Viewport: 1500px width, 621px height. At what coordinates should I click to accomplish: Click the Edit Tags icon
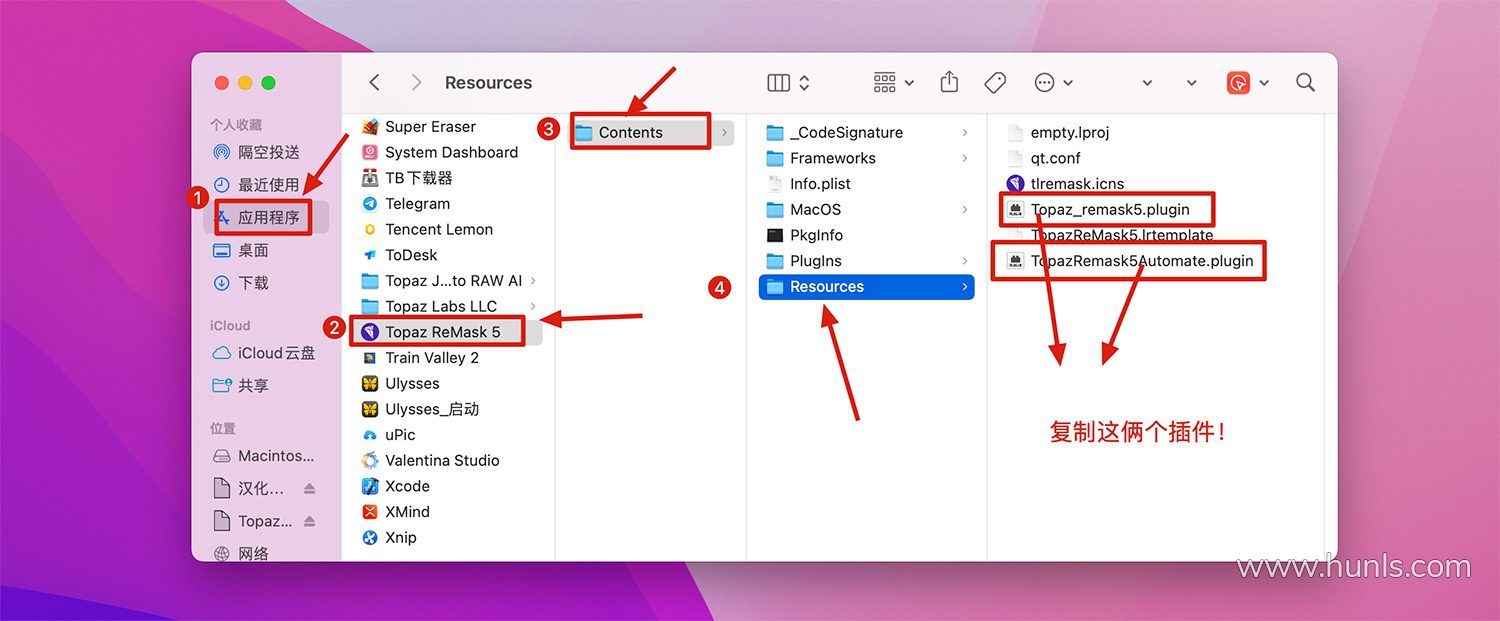(995, 83)
